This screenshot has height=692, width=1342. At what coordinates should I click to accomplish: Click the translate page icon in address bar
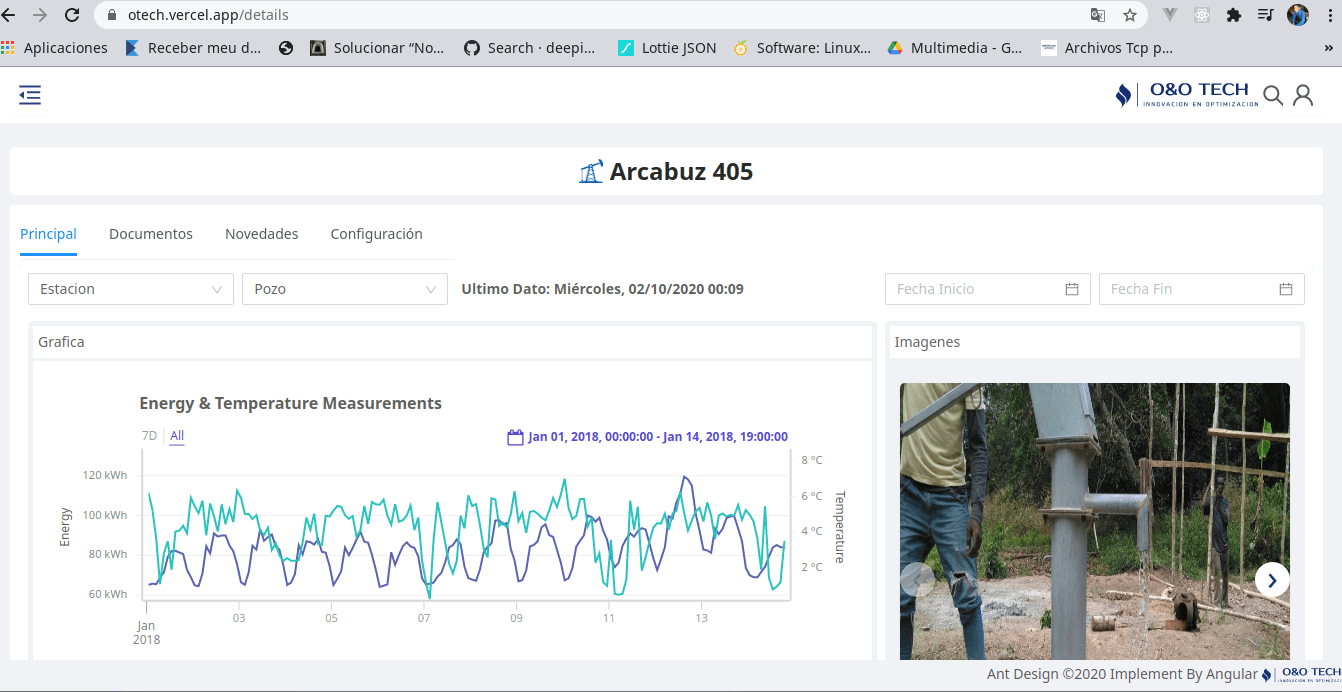(x=1098, y=15)
